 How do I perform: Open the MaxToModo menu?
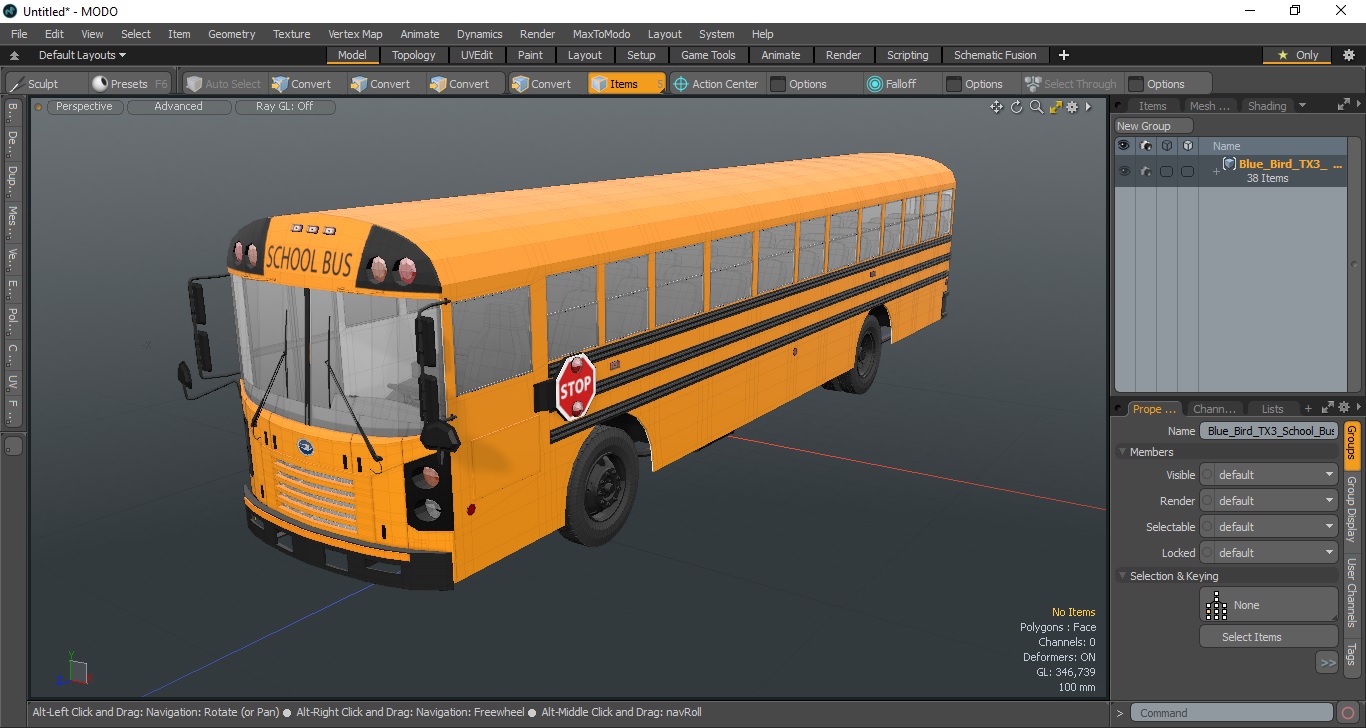[x=601, y=34]
